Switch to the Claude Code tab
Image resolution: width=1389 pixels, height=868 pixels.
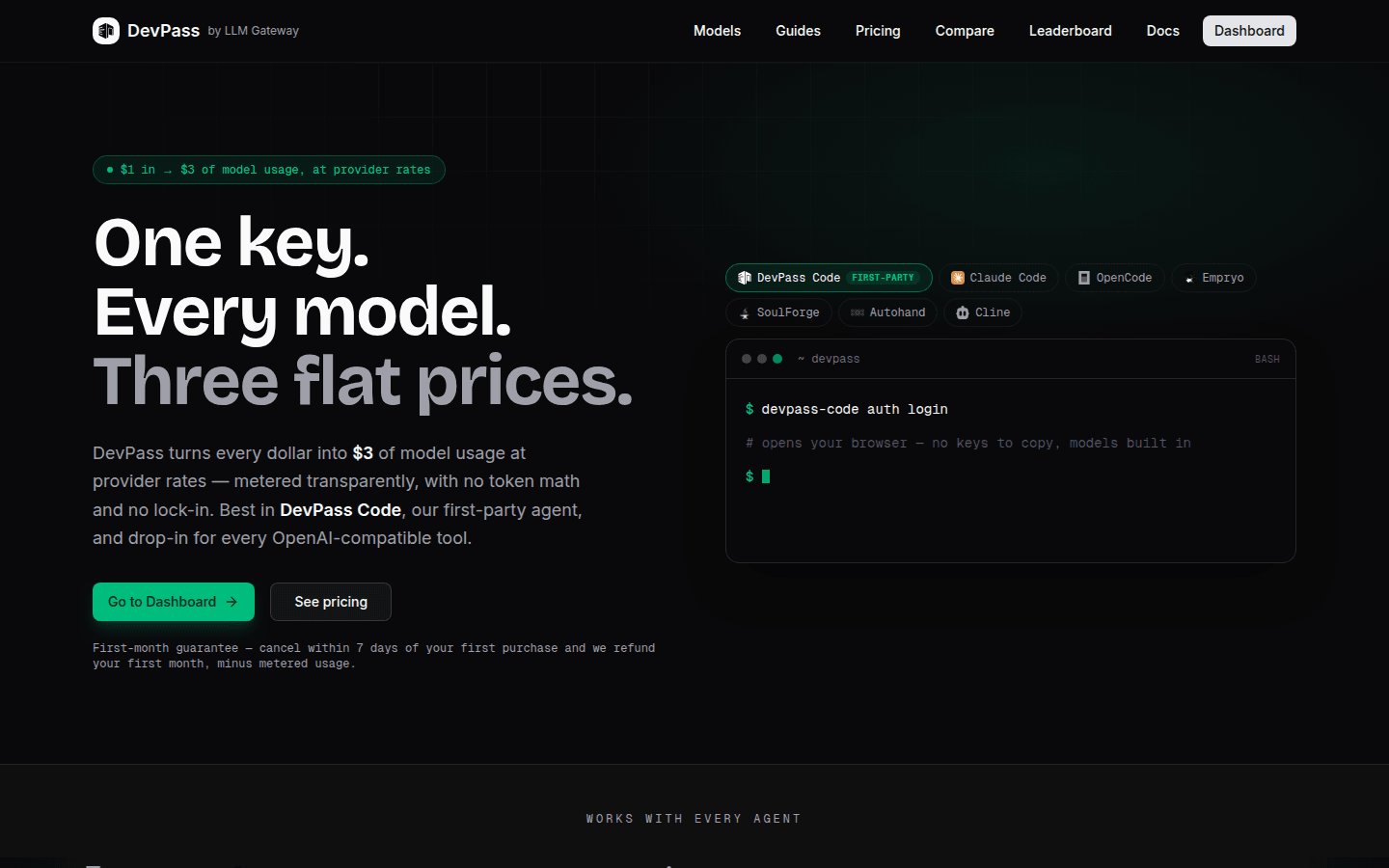click(998, 278)
